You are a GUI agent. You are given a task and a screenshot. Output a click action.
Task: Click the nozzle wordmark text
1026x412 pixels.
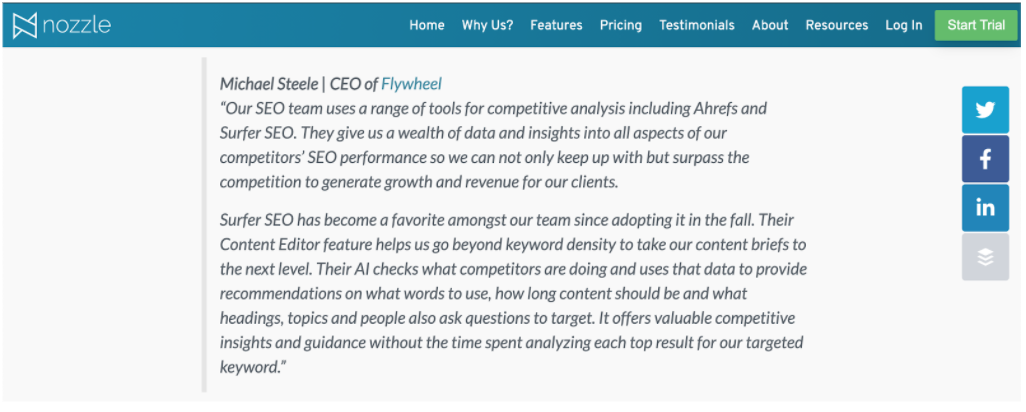[77, 25]
